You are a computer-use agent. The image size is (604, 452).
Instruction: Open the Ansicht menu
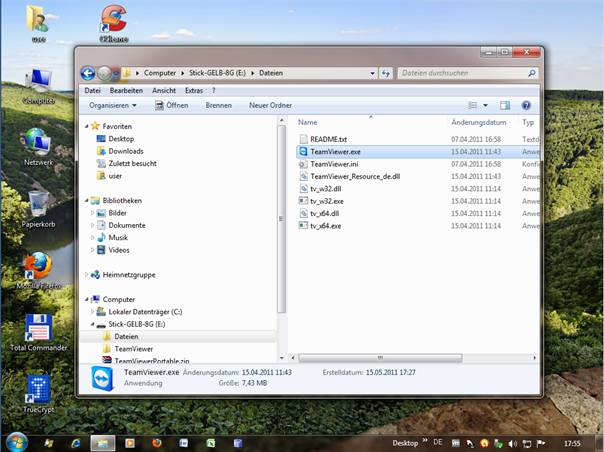[x=164, y=91]
